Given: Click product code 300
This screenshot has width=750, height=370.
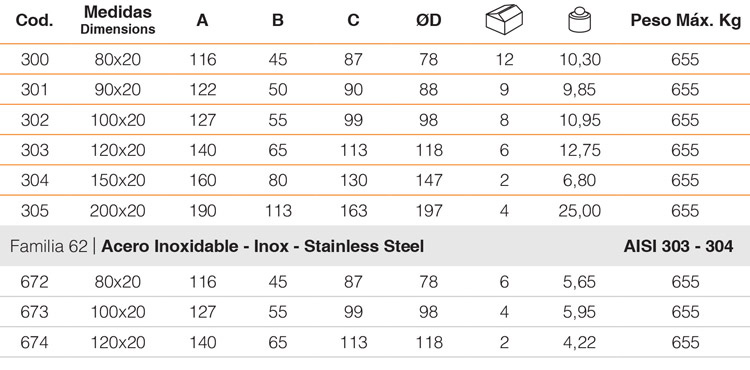Looking at the screenshot, I should (35, 60).
